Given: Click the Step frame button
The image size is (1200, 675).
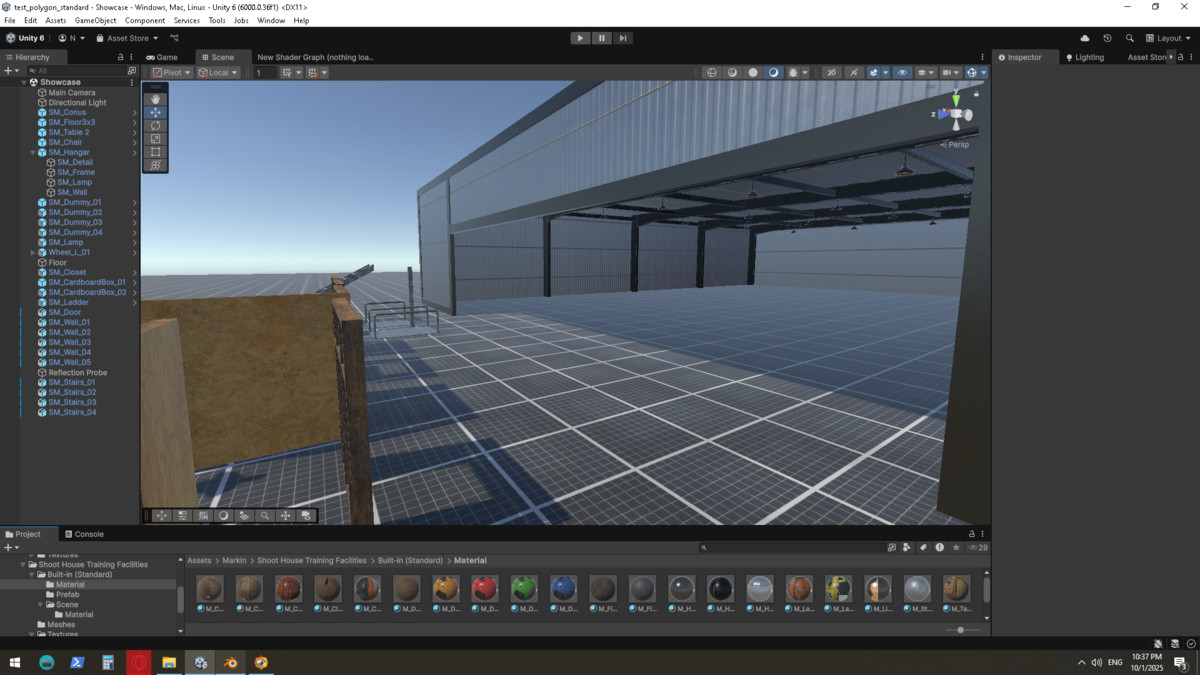Looking at the screenshot, I should tap(622, 38).
